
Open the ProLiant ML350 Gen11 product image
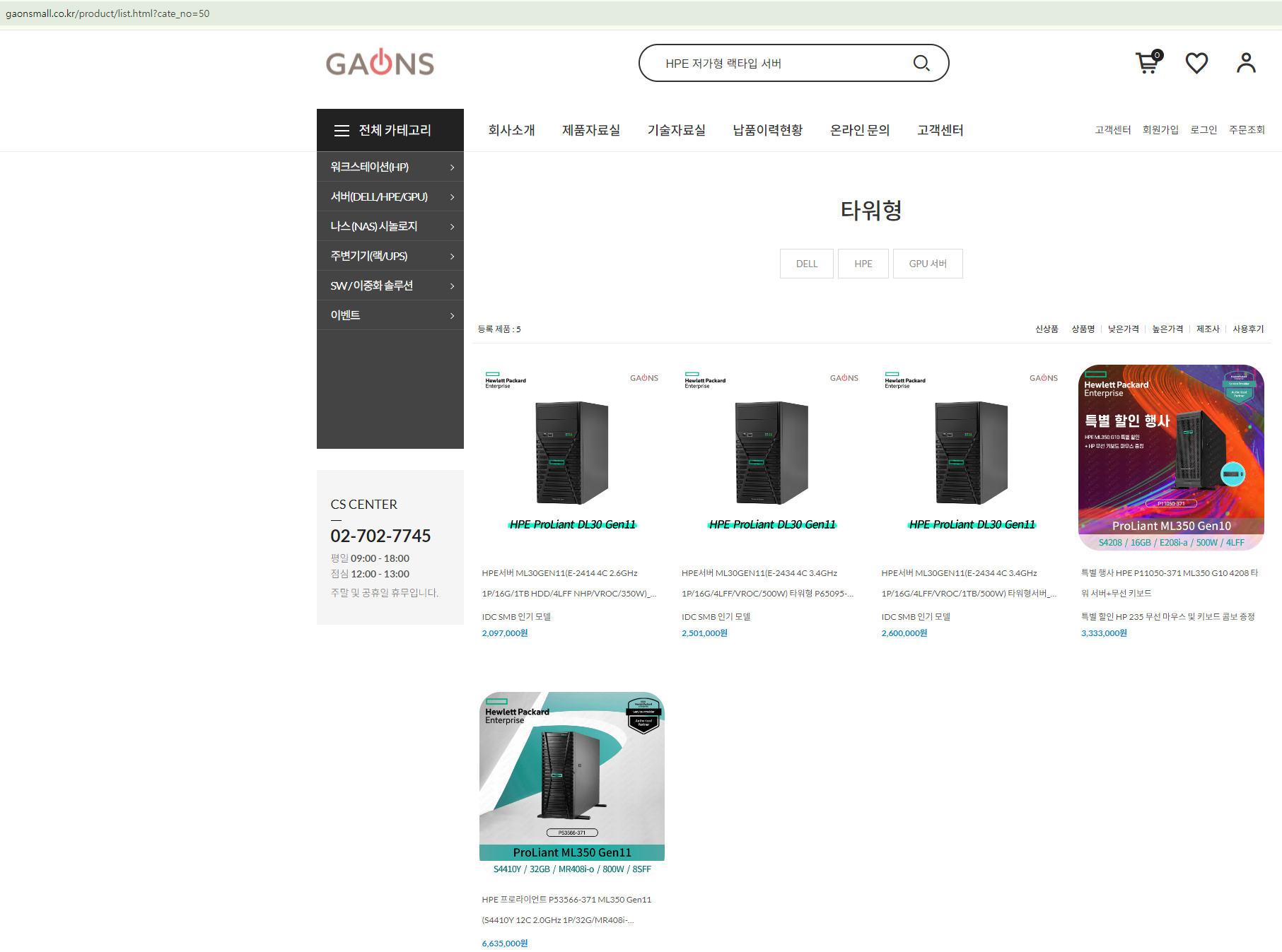tap(572, 784)
